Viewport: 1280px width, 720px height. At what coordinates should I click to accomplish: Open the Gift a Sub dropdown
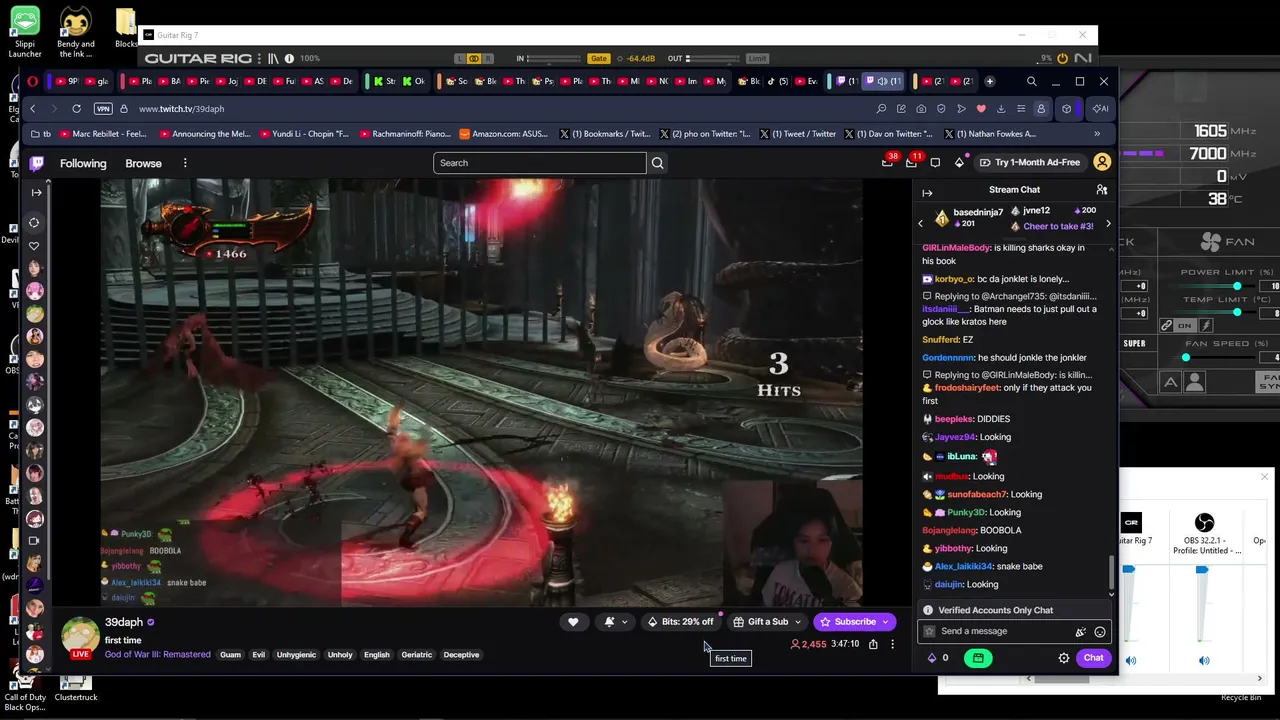coord(766,622)
